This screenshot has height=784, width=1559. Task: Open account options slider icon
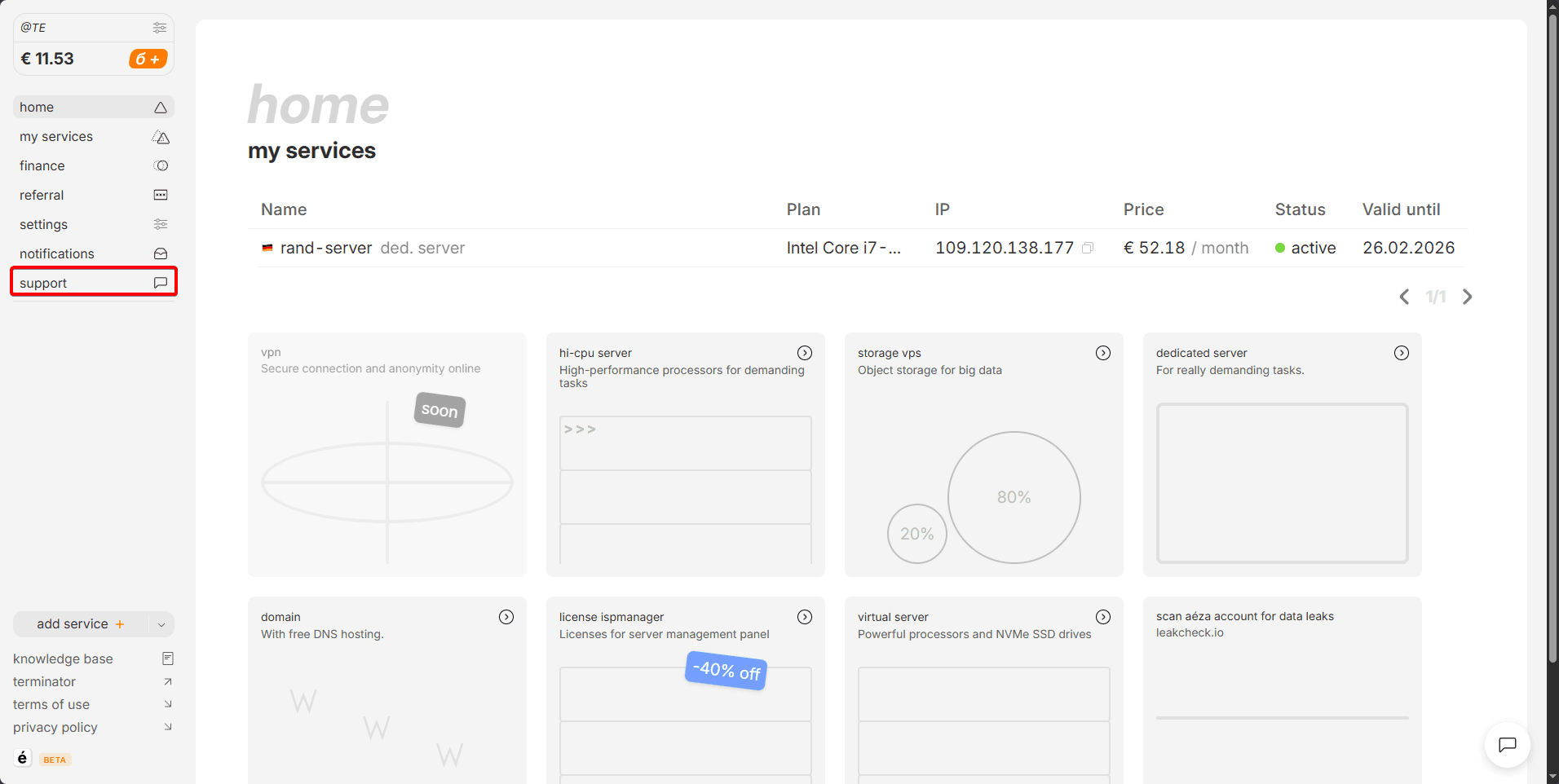(160, 28)
